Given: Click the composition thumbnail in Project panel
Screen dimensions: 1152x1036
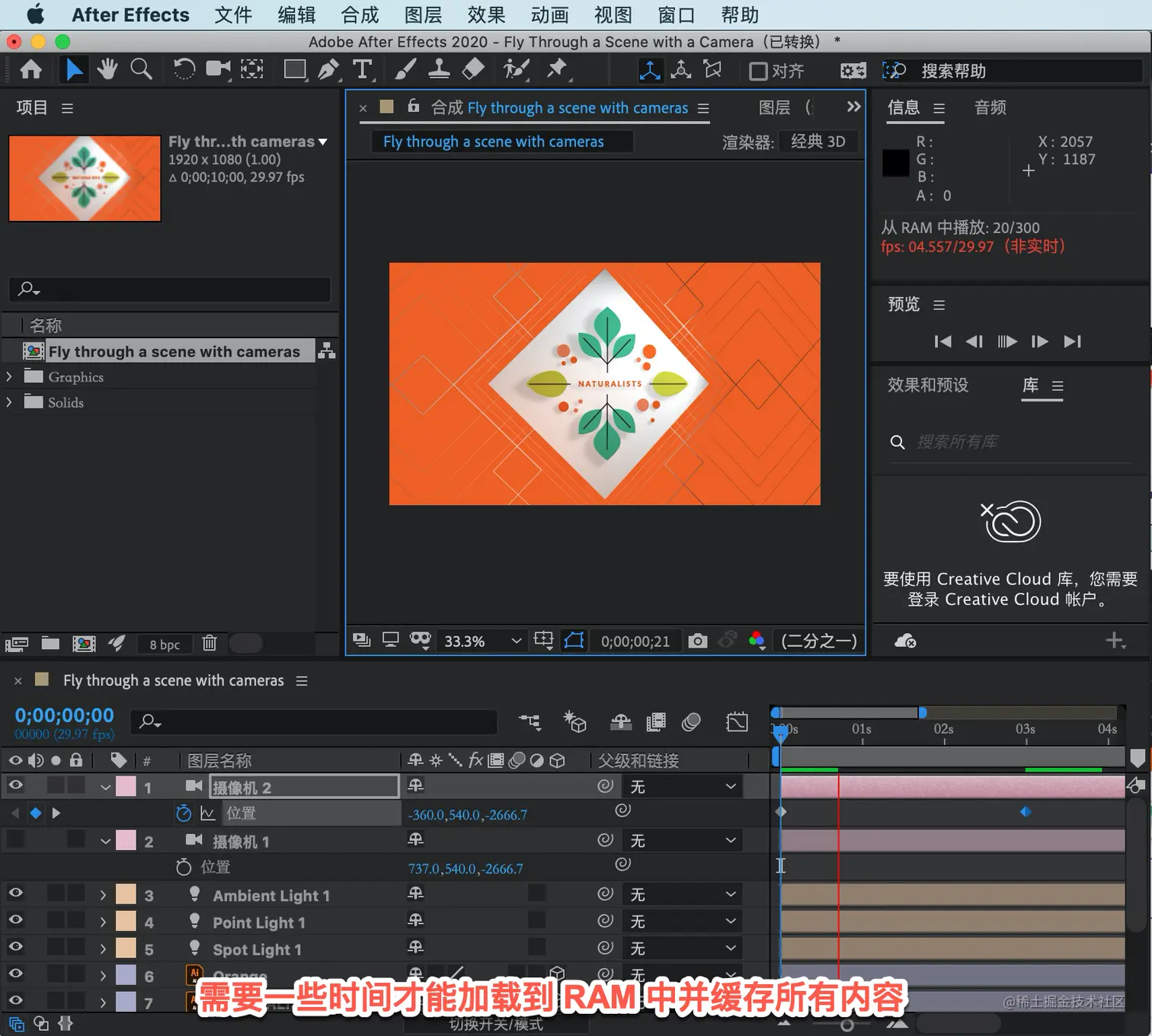Looking at the screenshot, I should 85,178.
